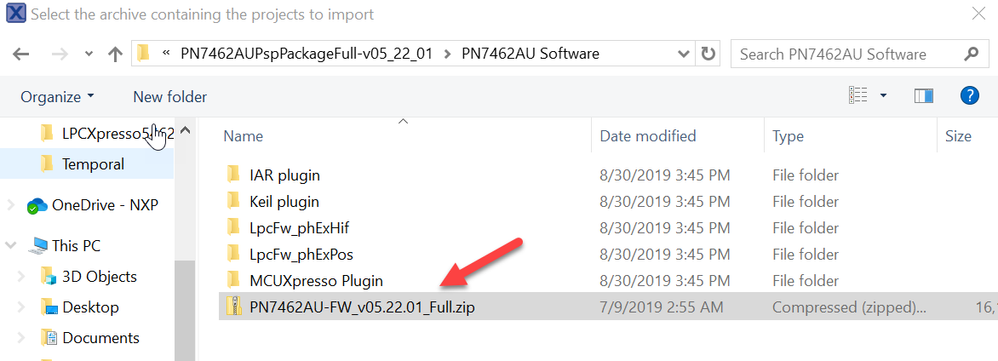Open the view options dropdown arrow
The height and width of the screenshot is (361, 998).
click(x=883, y=96)
